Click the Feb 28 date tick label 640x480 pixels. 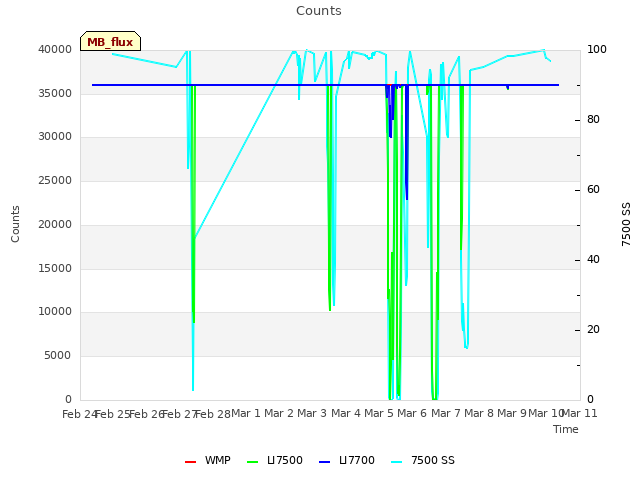(213, 414)
